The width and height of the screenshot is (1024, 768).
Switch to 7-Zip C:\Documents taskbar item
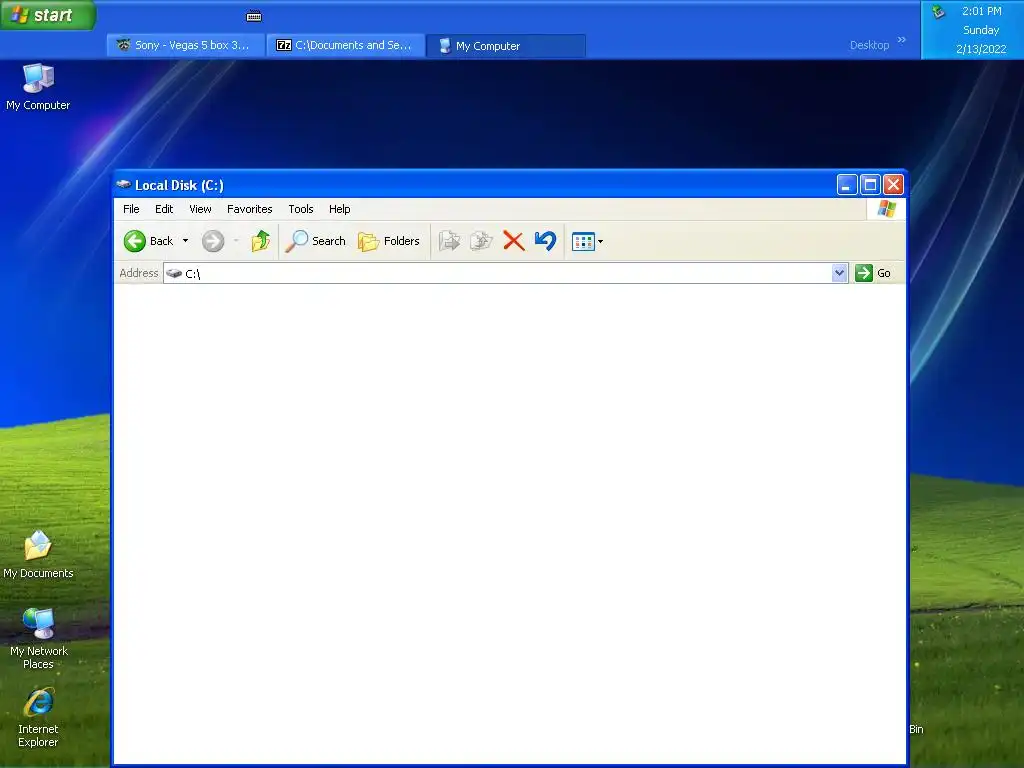point(346,45)
